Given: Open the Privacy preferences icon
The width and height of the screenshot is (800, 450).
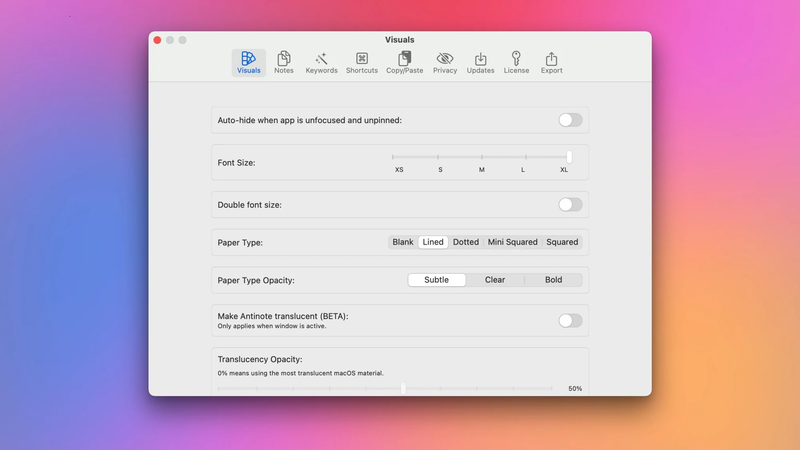Looking at the screenshot, I should (x=445, y=62).
